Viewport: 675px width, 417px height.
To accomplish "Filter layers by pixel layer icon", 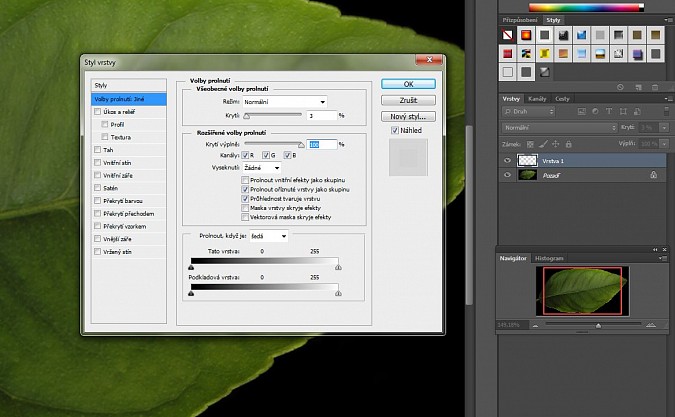I will 582,111.
